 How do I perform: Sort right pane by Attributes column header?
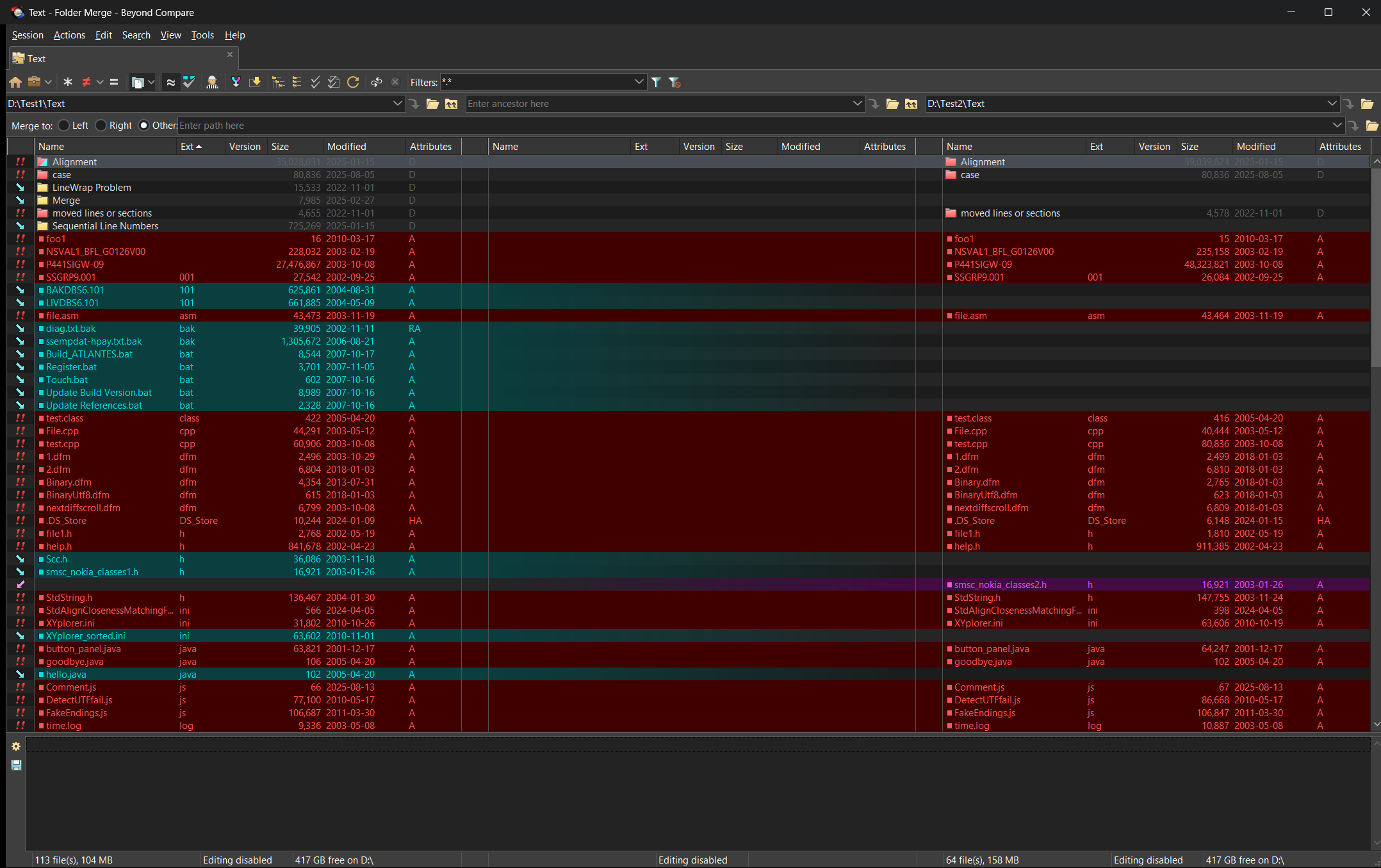click(1342, 147)
